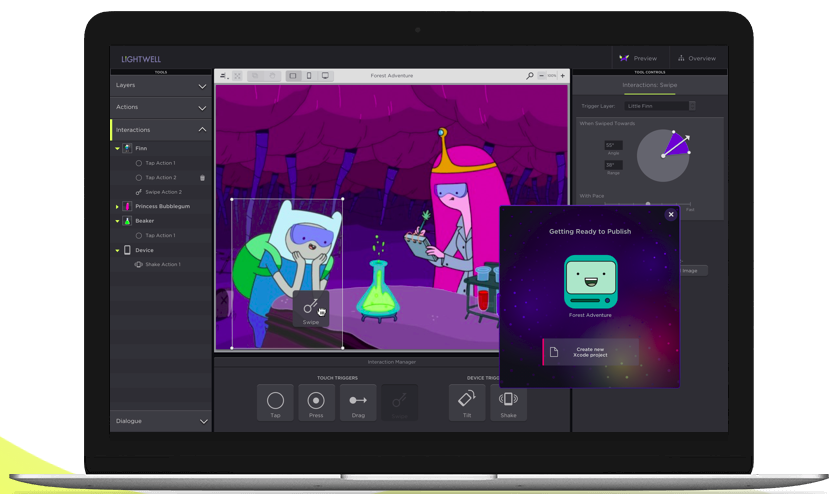The image size is (838, 494).
Task: Expand the Princess Bubblegum tree group
Action: coord(117,206)
